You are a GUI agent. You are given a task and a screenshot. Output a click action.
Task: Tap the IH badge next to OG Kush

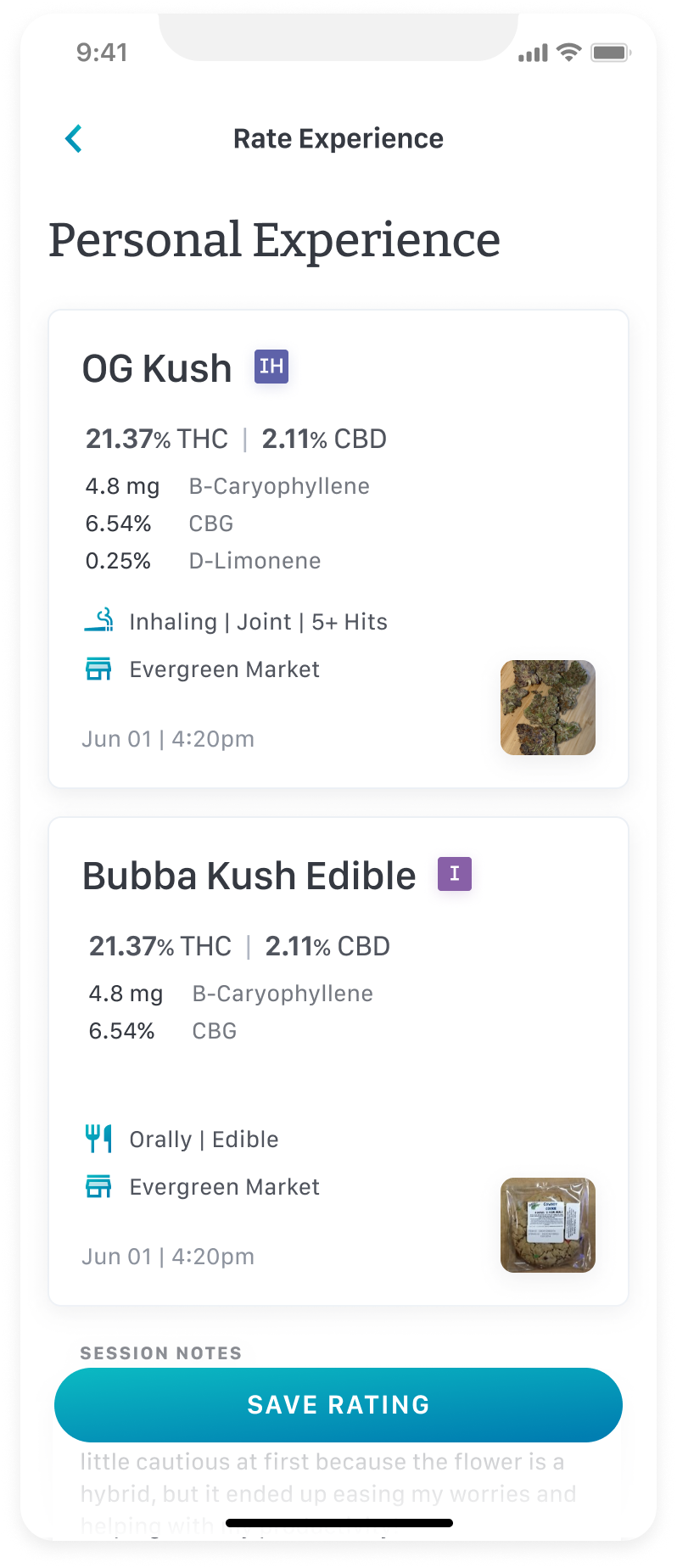point(271,367)
